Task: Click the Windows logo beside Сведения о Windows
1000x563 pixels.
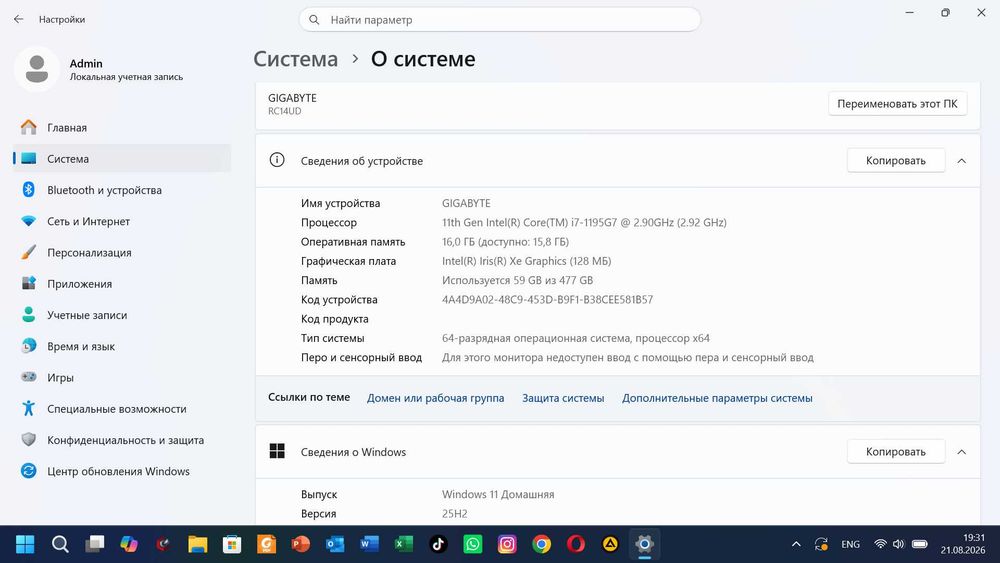Action: pyautogui.click(x=277, y=451)
